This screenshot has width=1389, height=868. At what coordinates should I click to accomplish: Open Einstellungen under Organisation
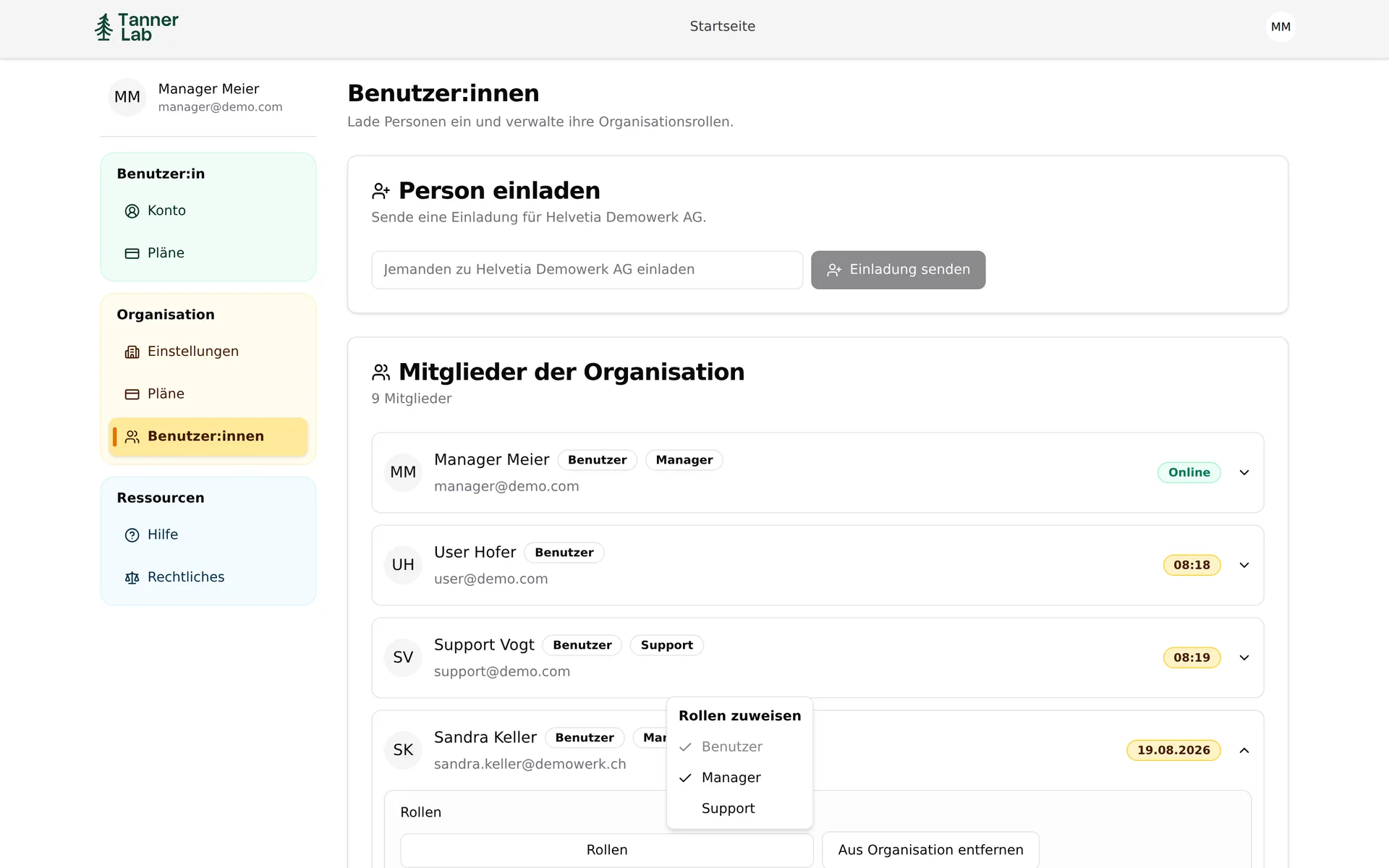[x=208, y=352]
